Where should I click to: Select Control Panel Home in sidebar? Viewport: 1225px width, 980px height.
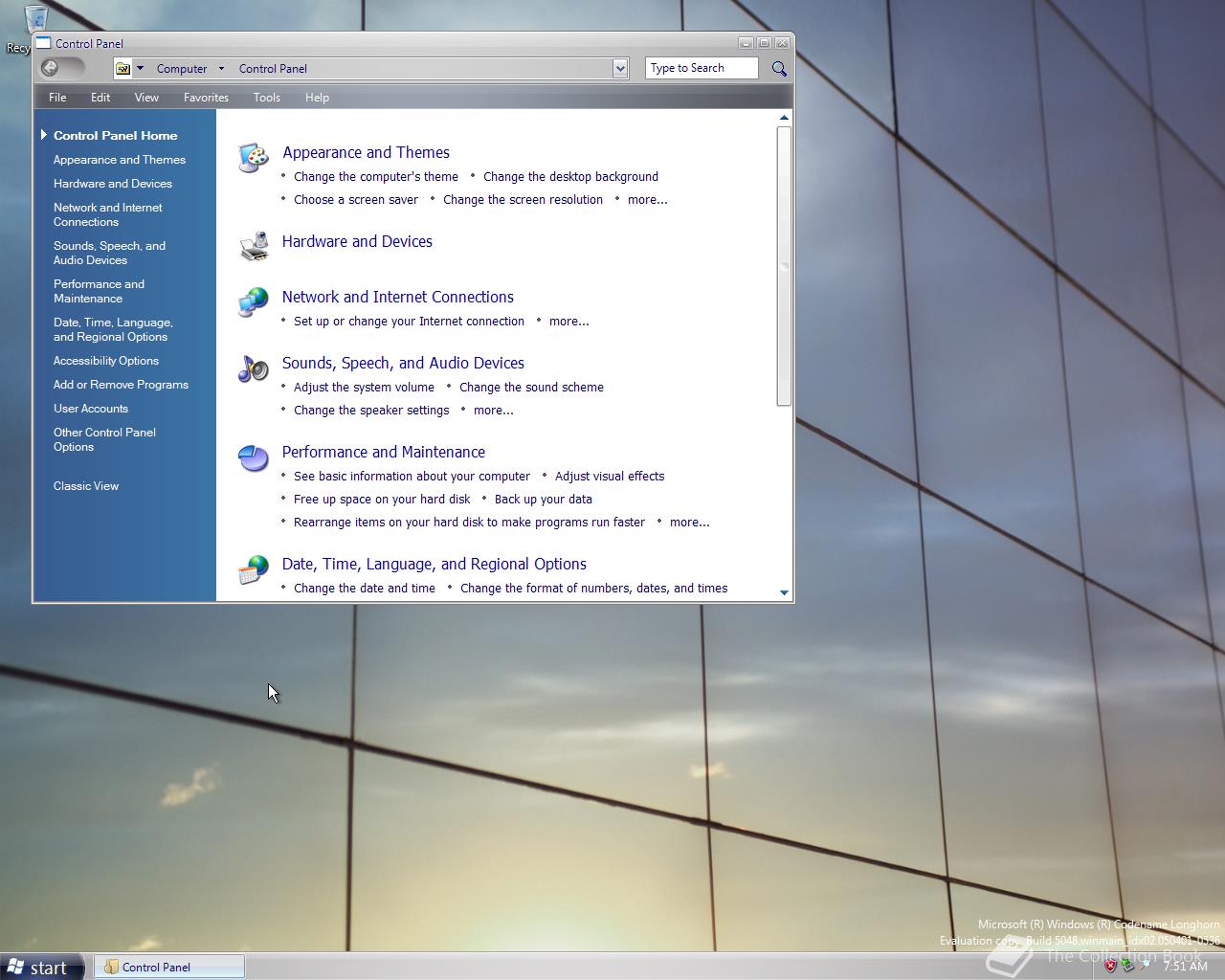(115, 136)
